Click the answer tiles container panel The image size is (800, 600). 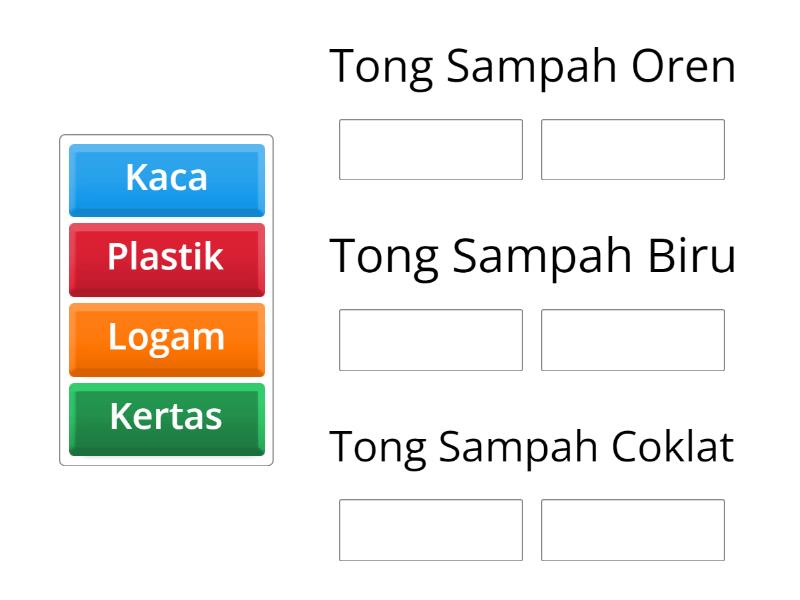coord(167,300)
